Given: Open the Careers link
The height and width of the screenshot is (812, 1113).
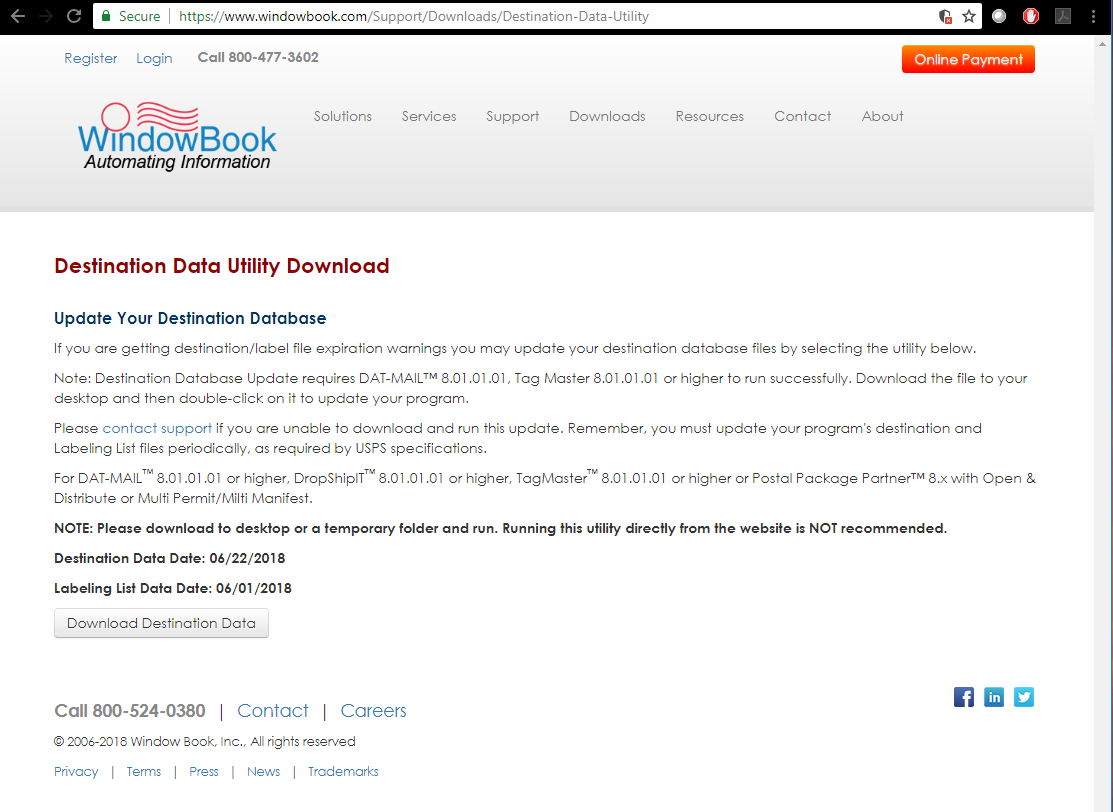Looking at the screenshot, I should (373, 710).
